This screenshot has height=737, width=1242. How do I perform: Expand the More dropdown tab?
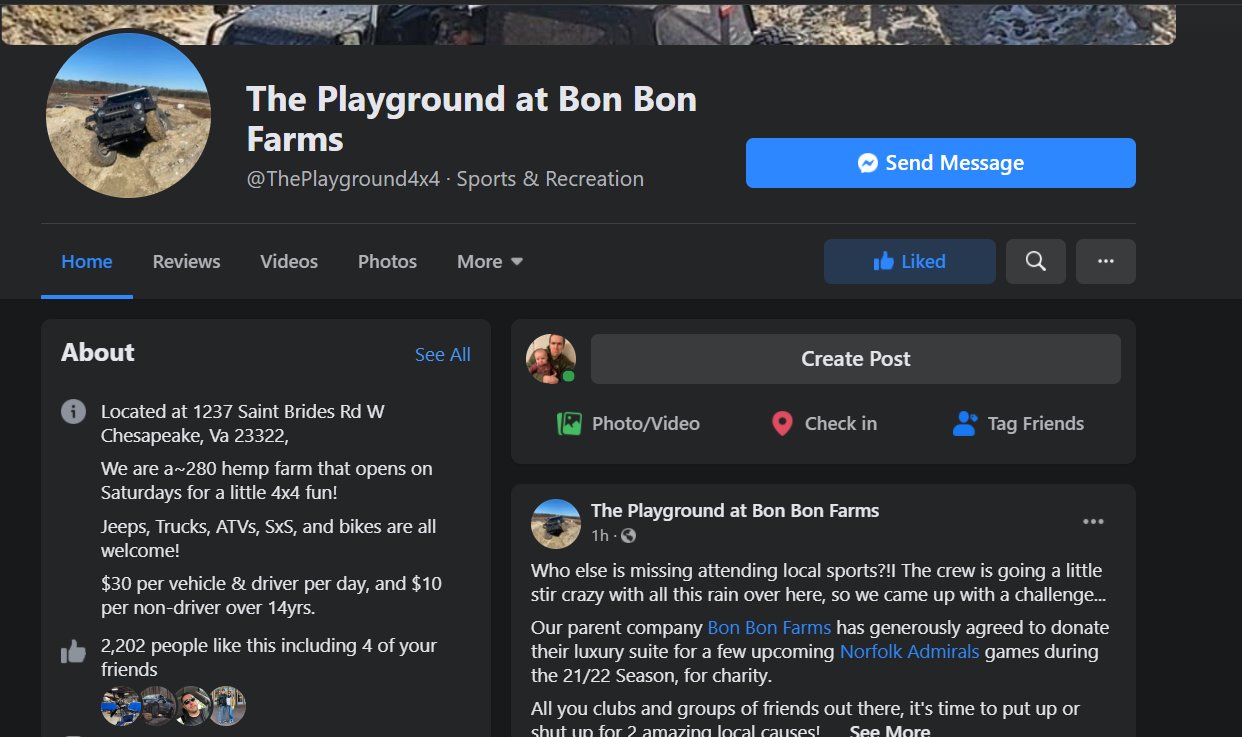(x=490, y=262)
